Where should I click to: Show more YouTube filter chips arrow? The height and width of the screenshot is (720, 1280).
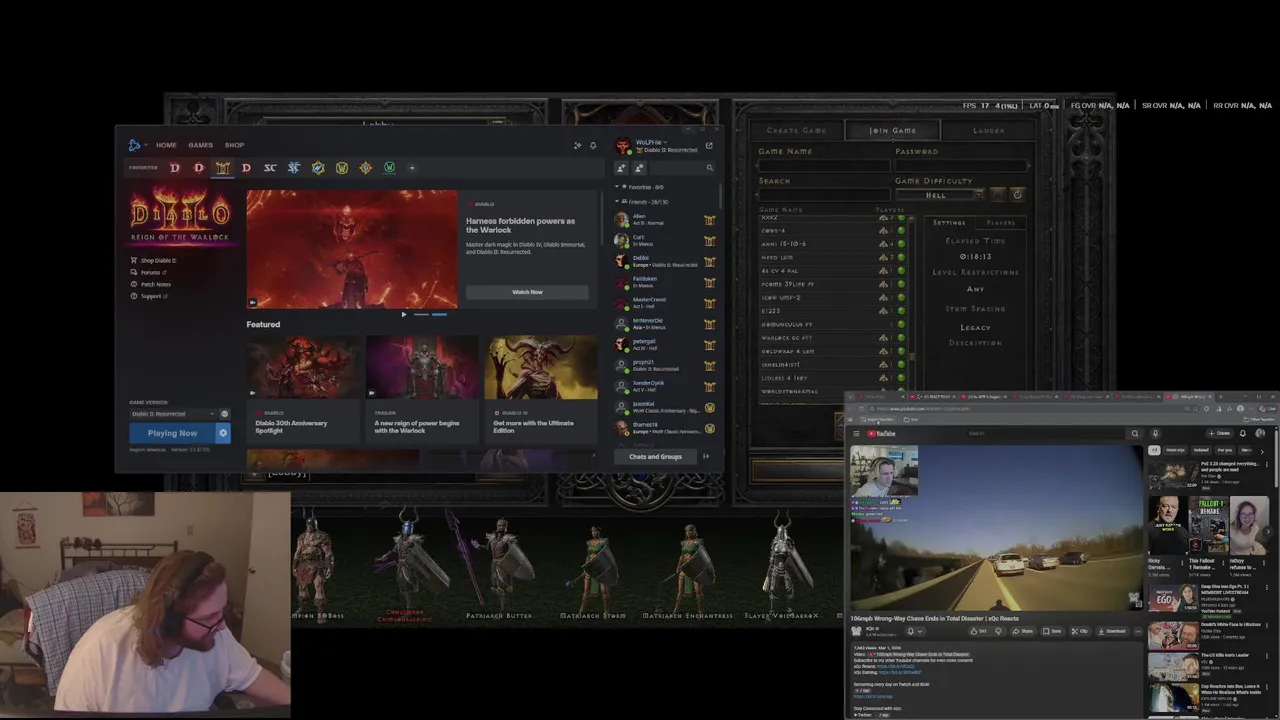pos(1263,450)
